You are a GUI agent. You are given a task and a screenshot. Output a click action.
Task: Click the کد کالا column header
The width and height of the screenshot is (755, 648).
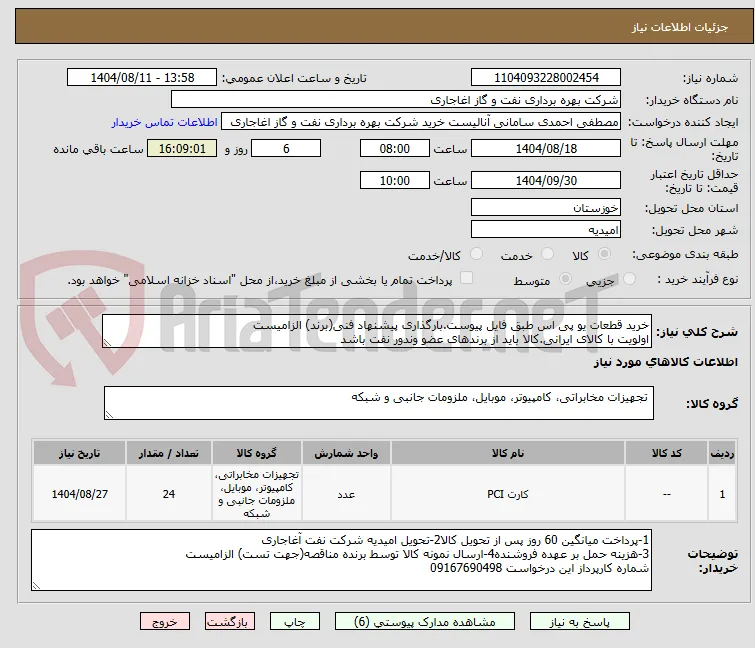(666, 453)
